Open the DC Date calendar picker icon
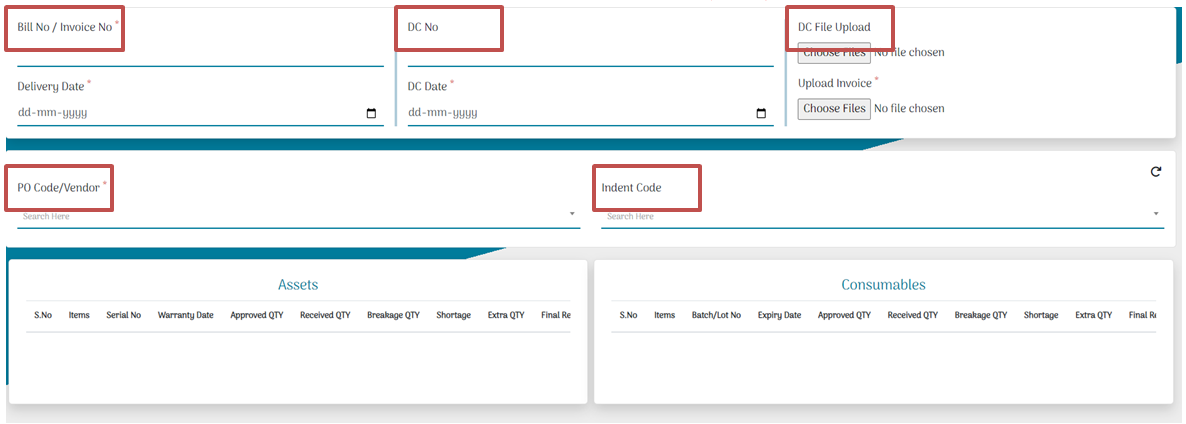The height and width of the screenshot is (424, 1186). point(761,114)
